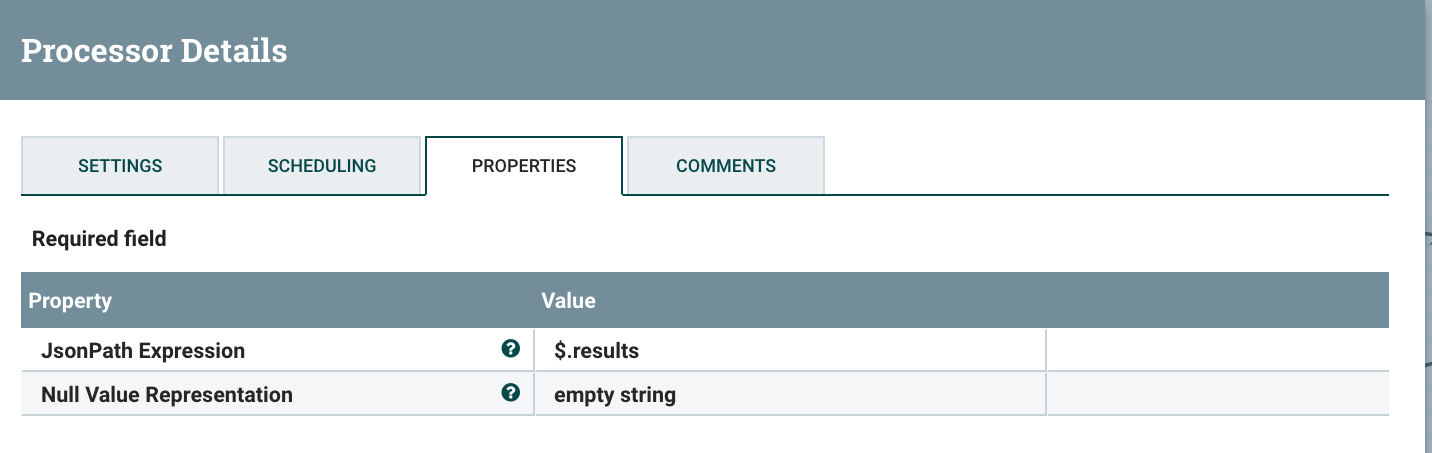1432x453 pixels.
Task: Click the dialog header bar beside the title
Action: (x=800, y=50)
